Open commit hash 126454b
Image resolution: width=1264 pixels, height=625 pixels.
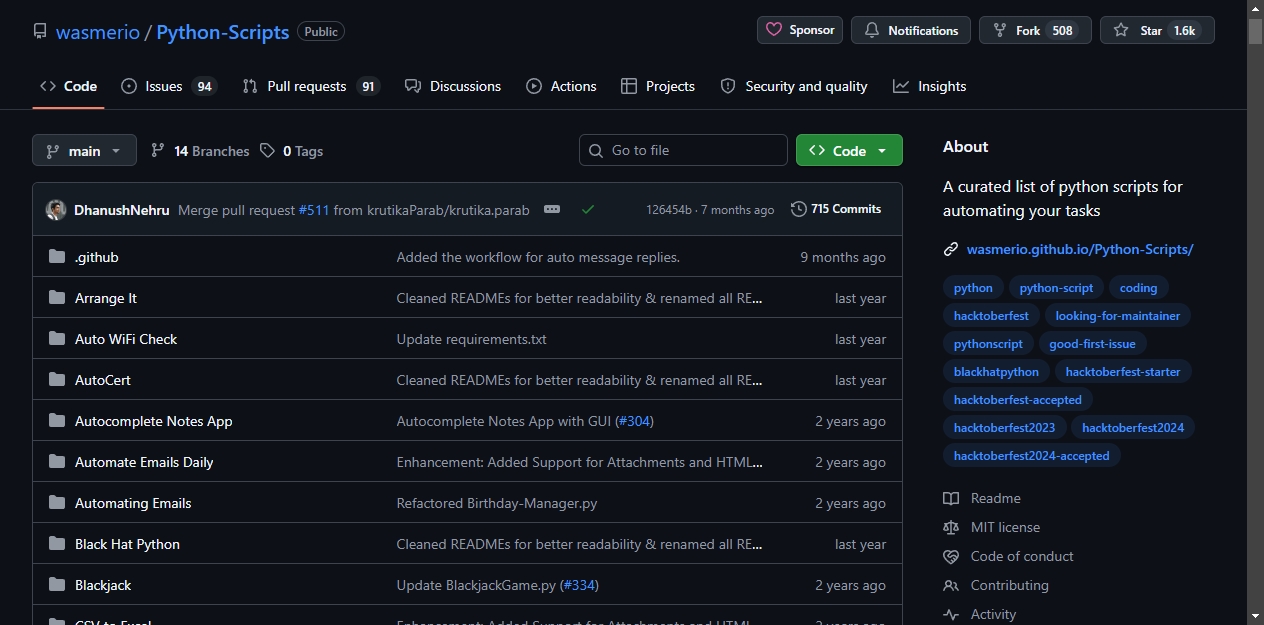tap(668, 210)
